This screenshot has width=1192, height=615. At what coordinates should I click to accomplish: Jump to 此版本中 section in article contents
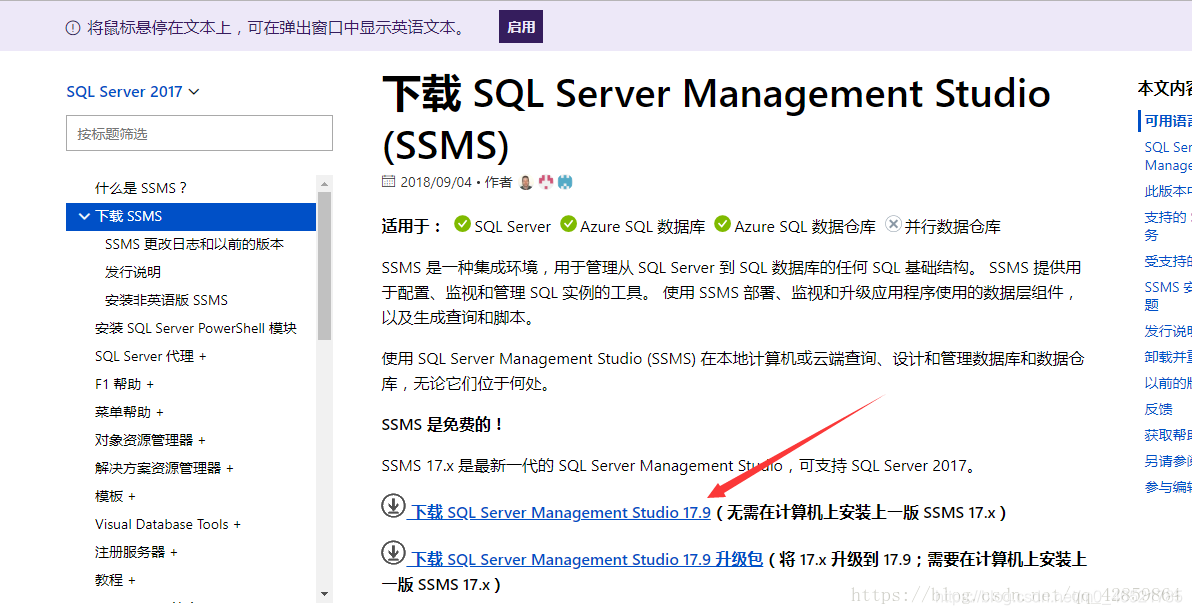click(x=1168, y=192)
